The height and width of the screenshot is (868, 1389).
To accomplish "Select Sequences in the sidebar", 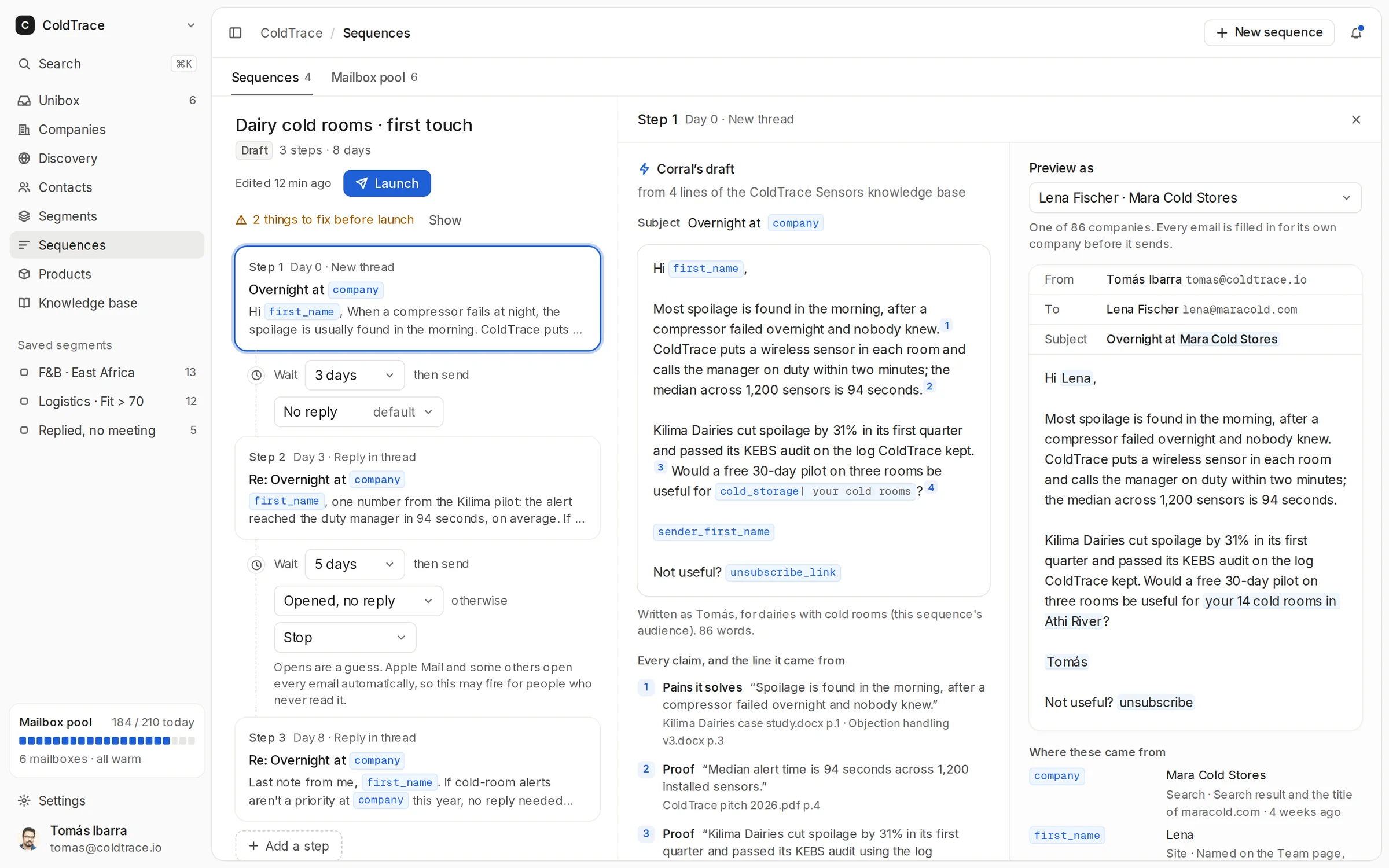I will (x=107, y=245).
